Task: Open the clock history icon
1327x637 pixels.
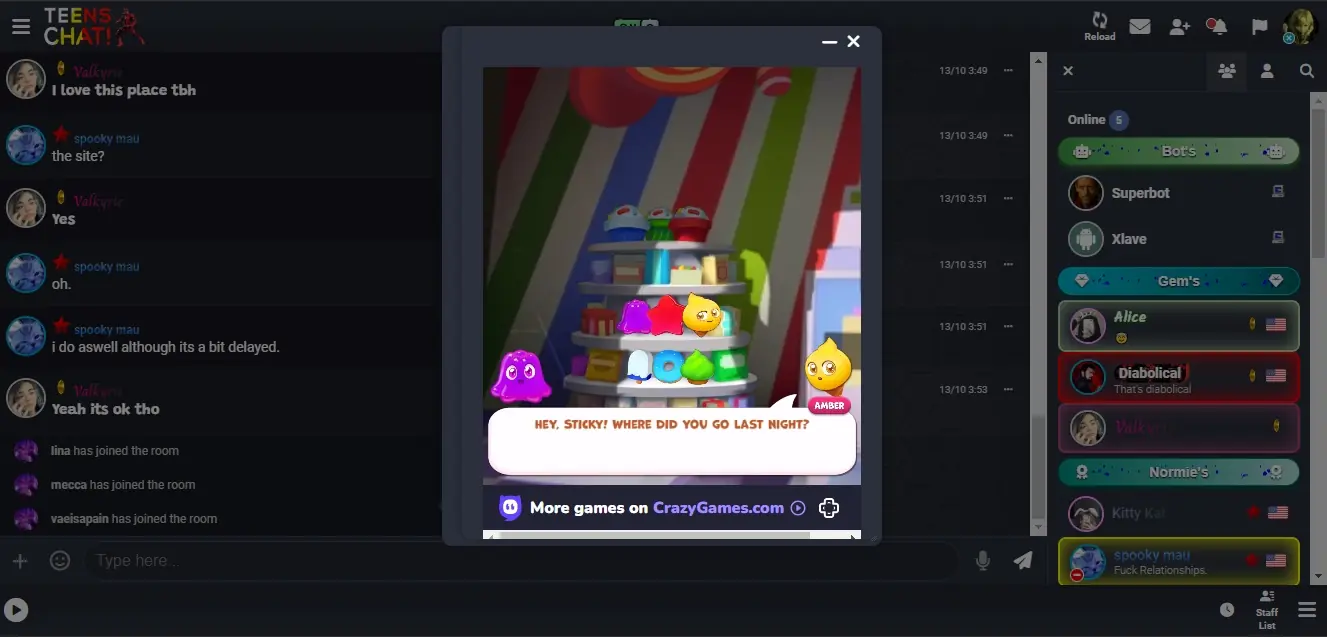Action: [1227, 610]
